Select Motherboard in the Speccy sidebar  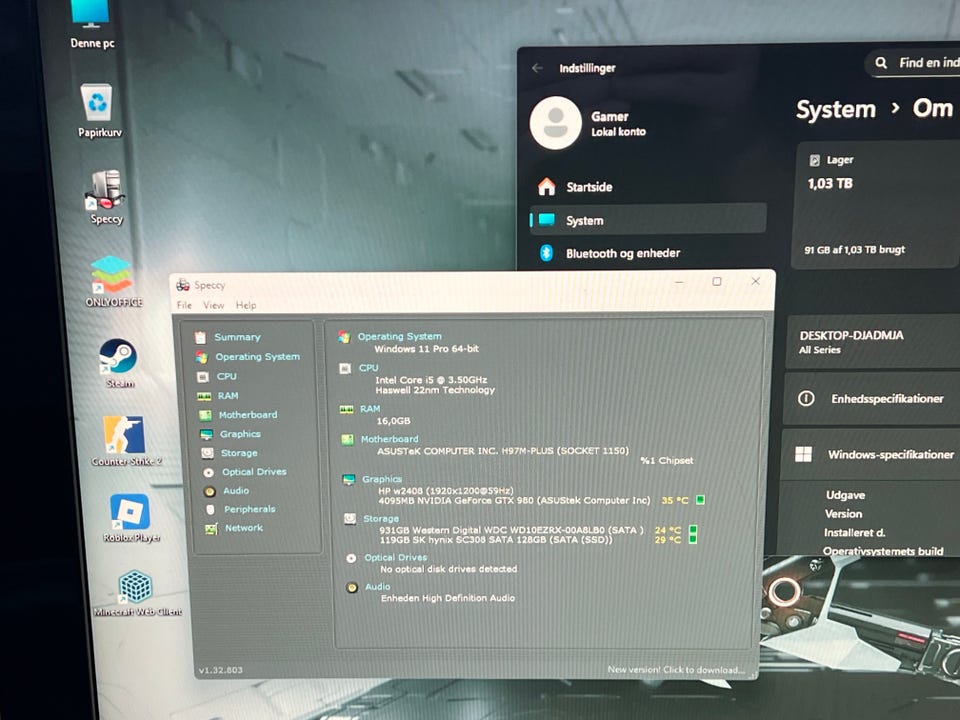[x=247, y=414]
